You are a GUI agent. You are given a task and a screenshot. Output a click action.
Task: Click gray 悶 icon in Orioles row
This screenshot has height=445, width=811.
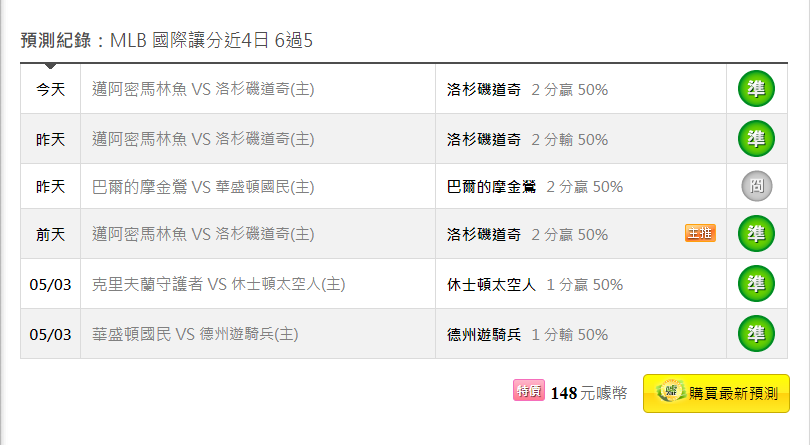[757, 186]
